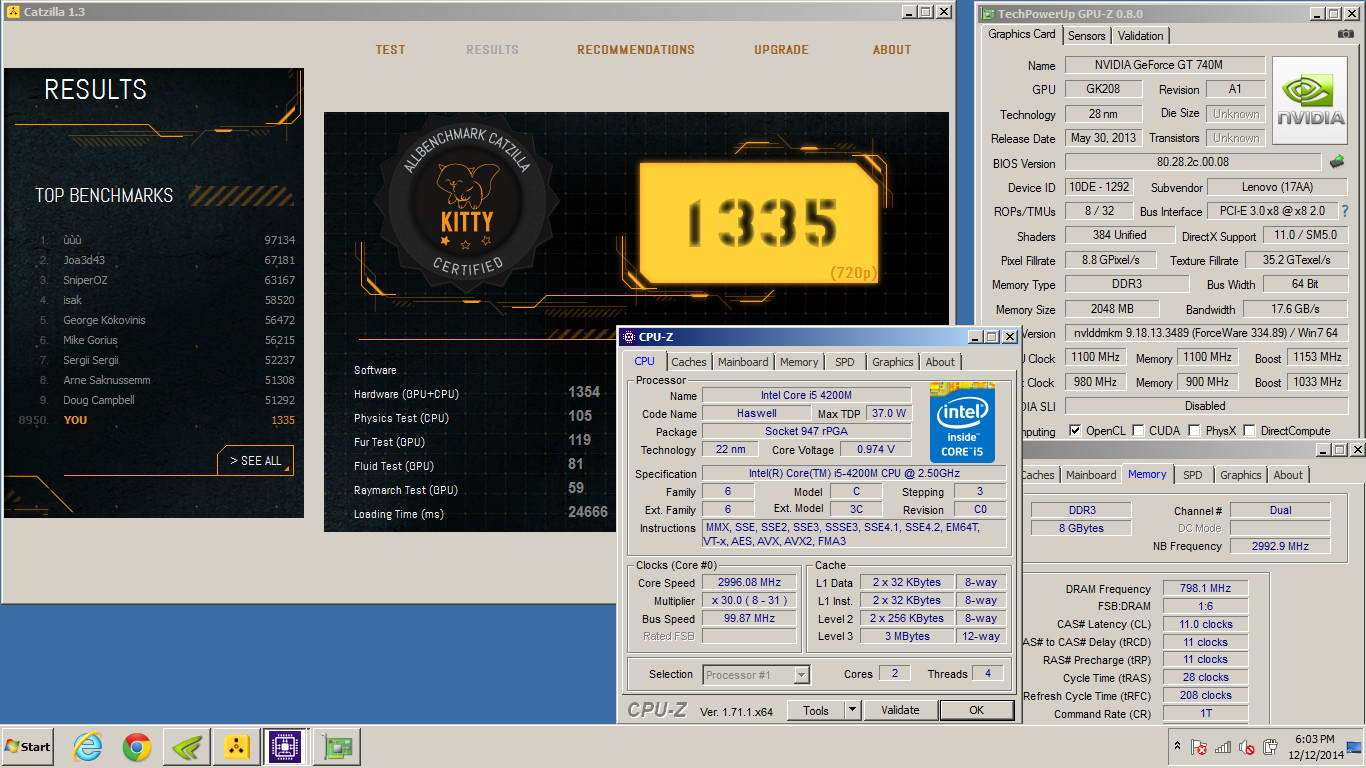Open the Windows Start menu
The image size is (1366, 768).
(x=27, y=747)
